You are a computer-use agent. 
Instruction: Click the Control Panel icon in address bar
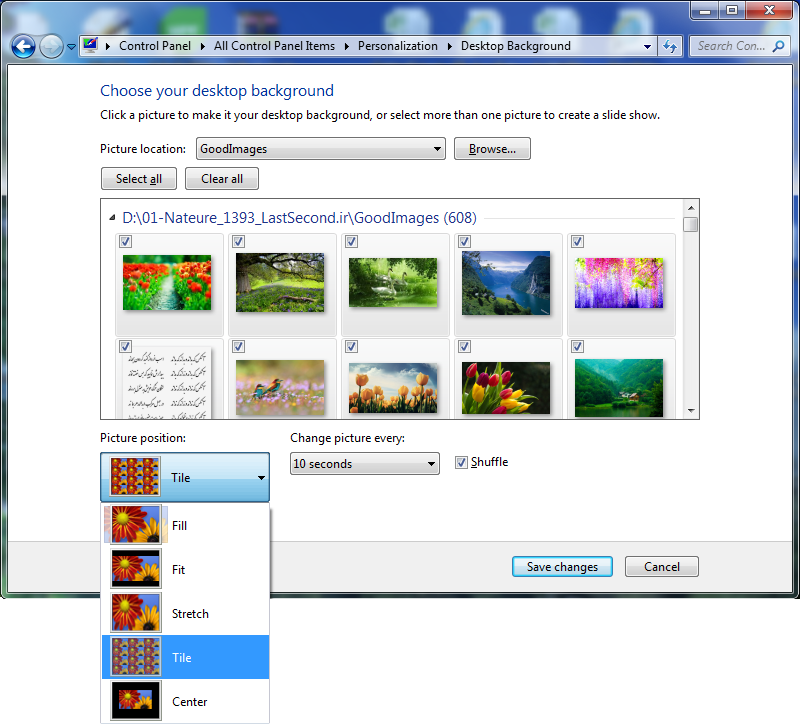(x=91, y=46)
